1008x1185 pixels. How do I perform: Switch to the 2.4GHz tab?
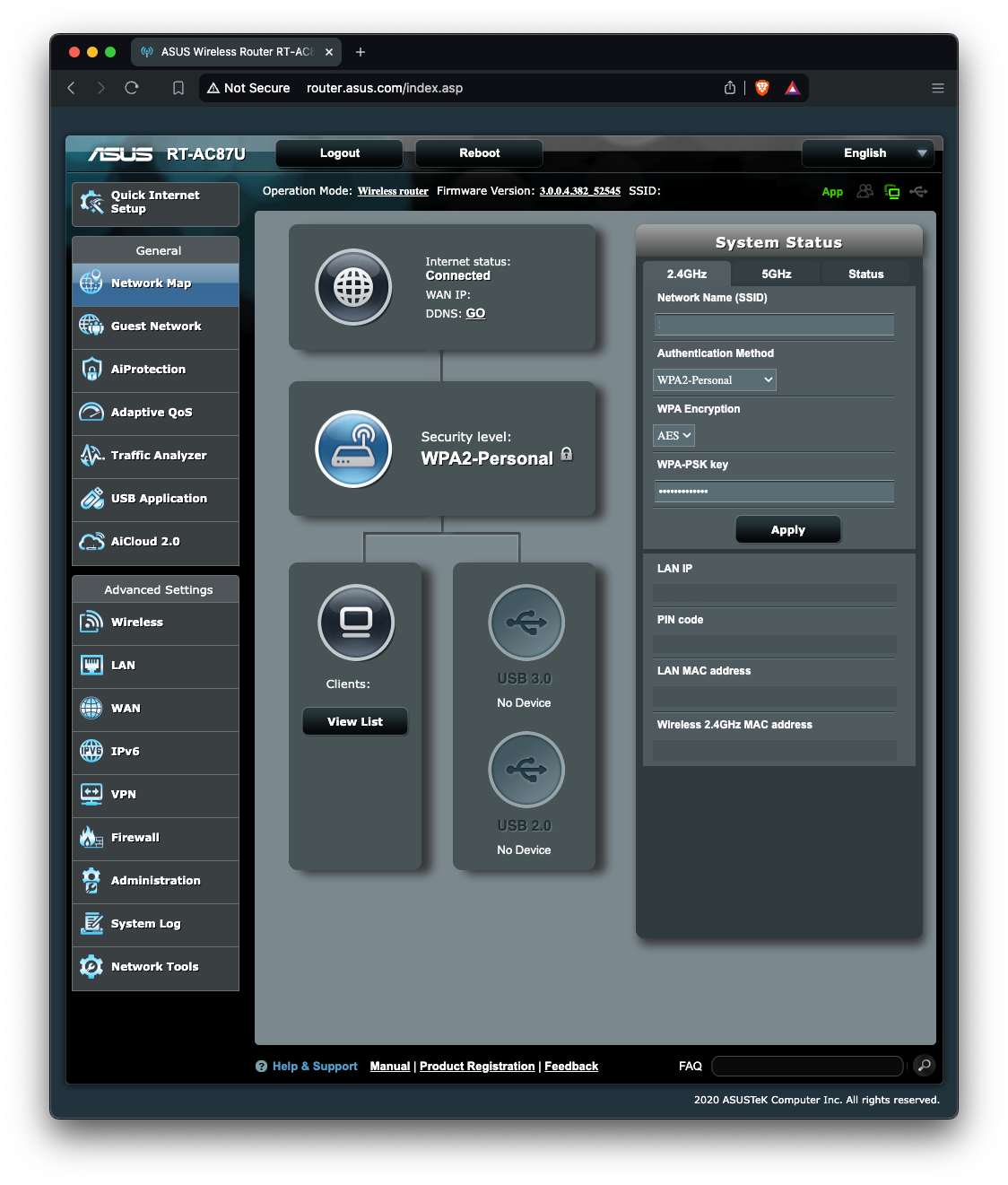tap(687, 274)
